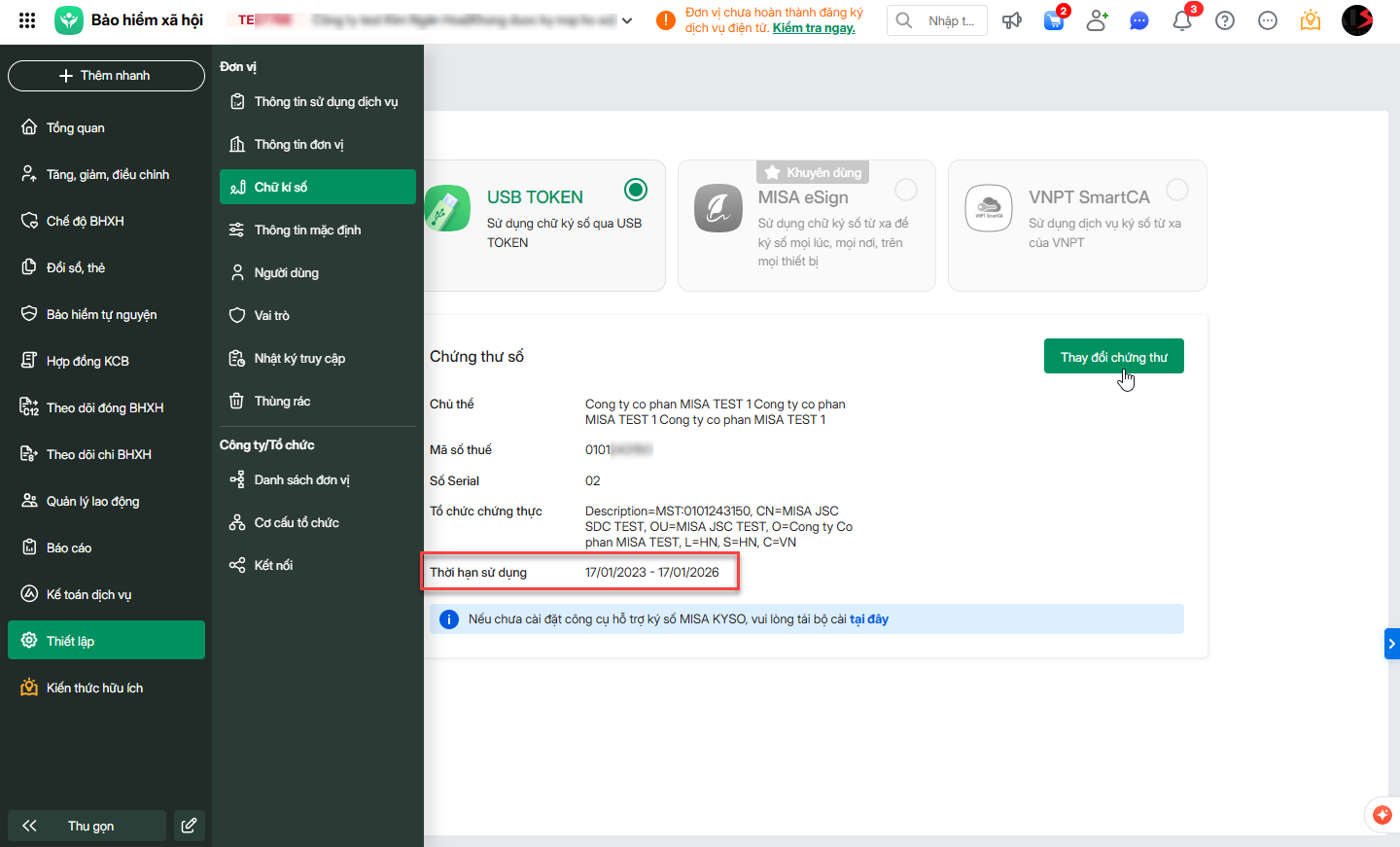Expand the right side panel arrow
Image resolution: width=1400 pixels, height=847 pixels.
click(1392, 644)
